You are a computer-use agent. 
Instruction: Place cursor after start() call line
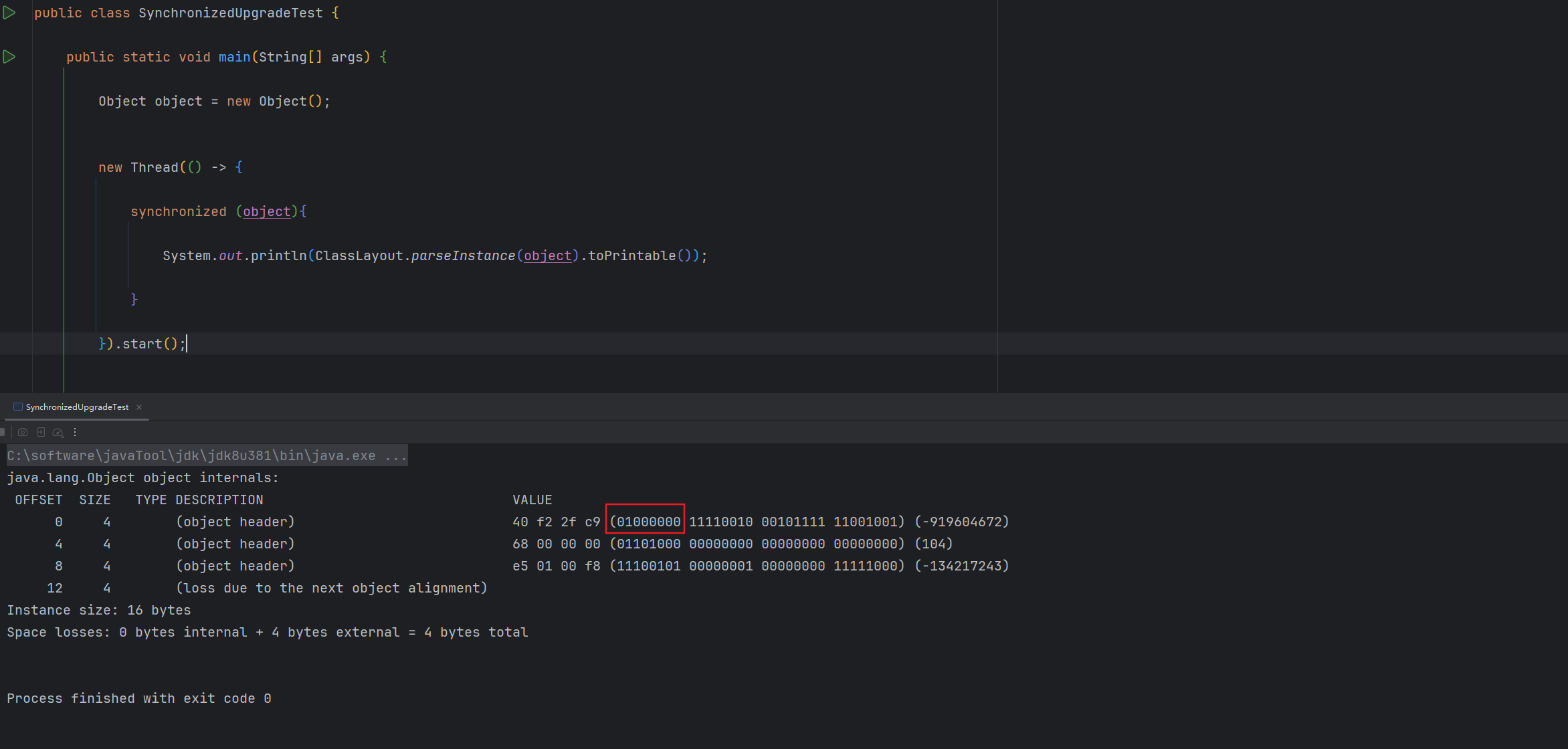pyautogui.click(x=187, y=344)
